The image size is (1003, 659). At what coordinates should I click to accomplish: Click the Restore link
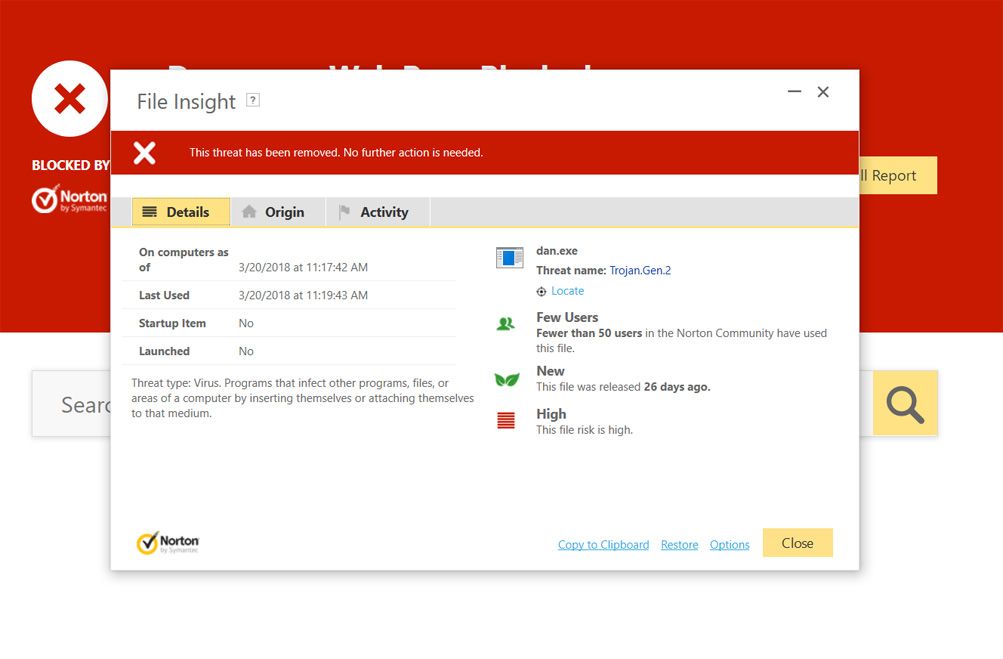(679, 544)
